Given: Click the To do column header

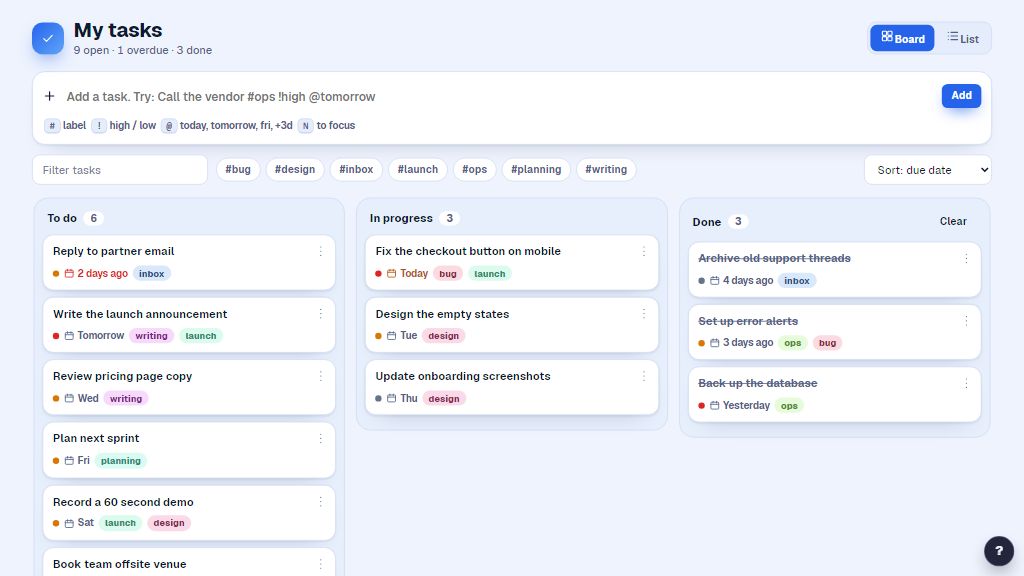Looking at the screenshot, I should pyautogui.click(x=62, y=218).
